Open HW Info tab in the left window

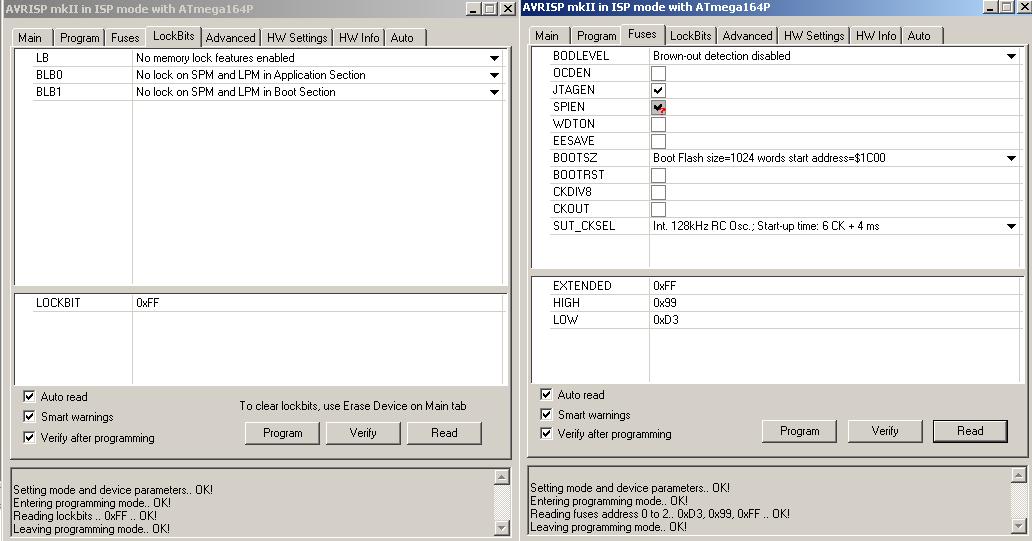[359, 38]
